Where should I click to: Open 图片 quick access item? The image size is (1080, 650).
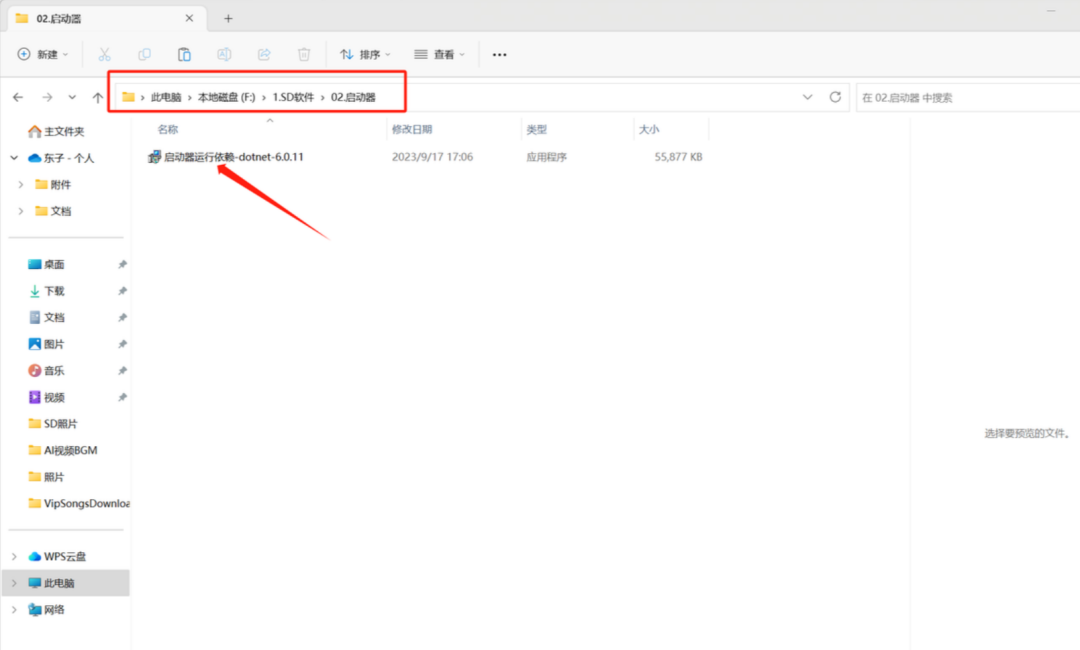pyautogui.click(x=54, y=344)
